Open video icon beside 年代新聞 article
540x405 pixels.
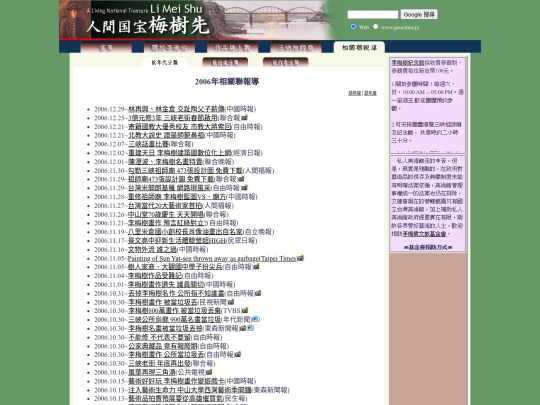[256, 319]
